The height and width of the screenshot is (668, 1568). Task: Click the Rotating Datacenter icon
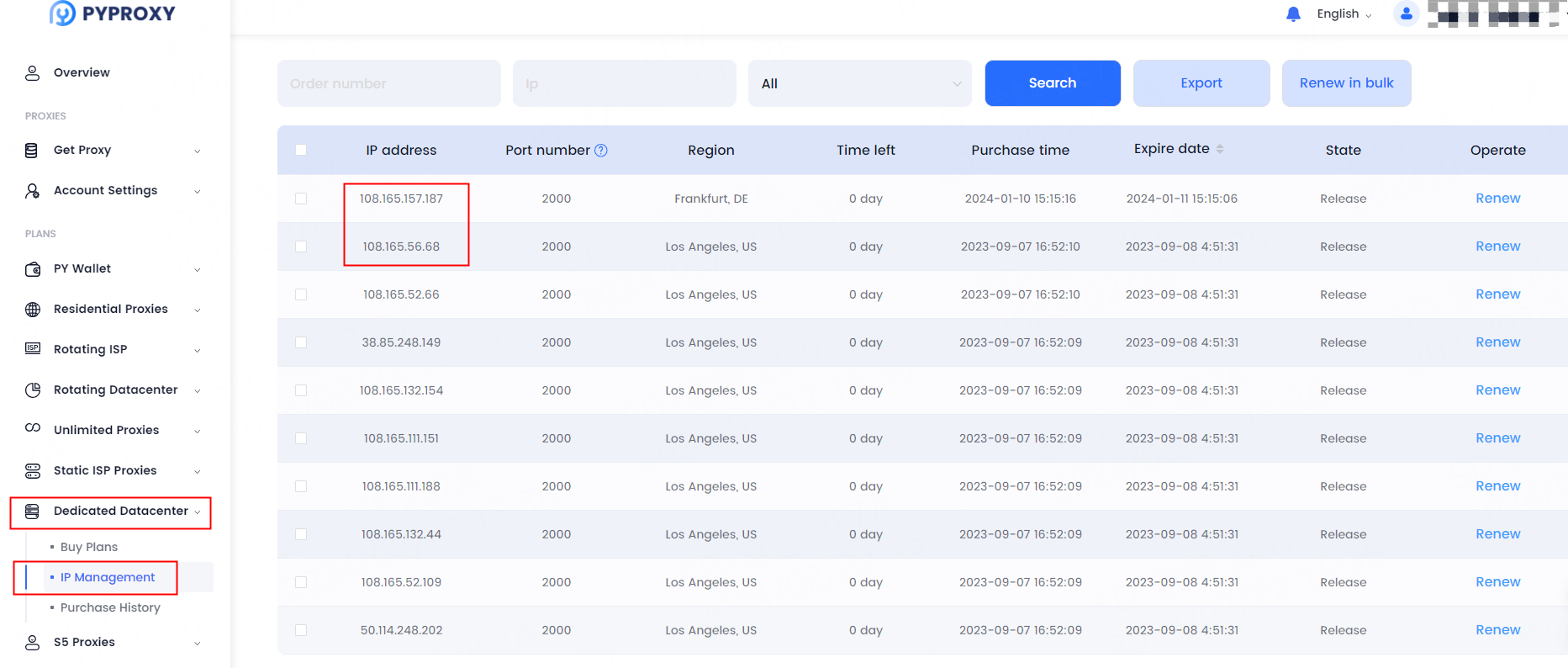(33, 390)
